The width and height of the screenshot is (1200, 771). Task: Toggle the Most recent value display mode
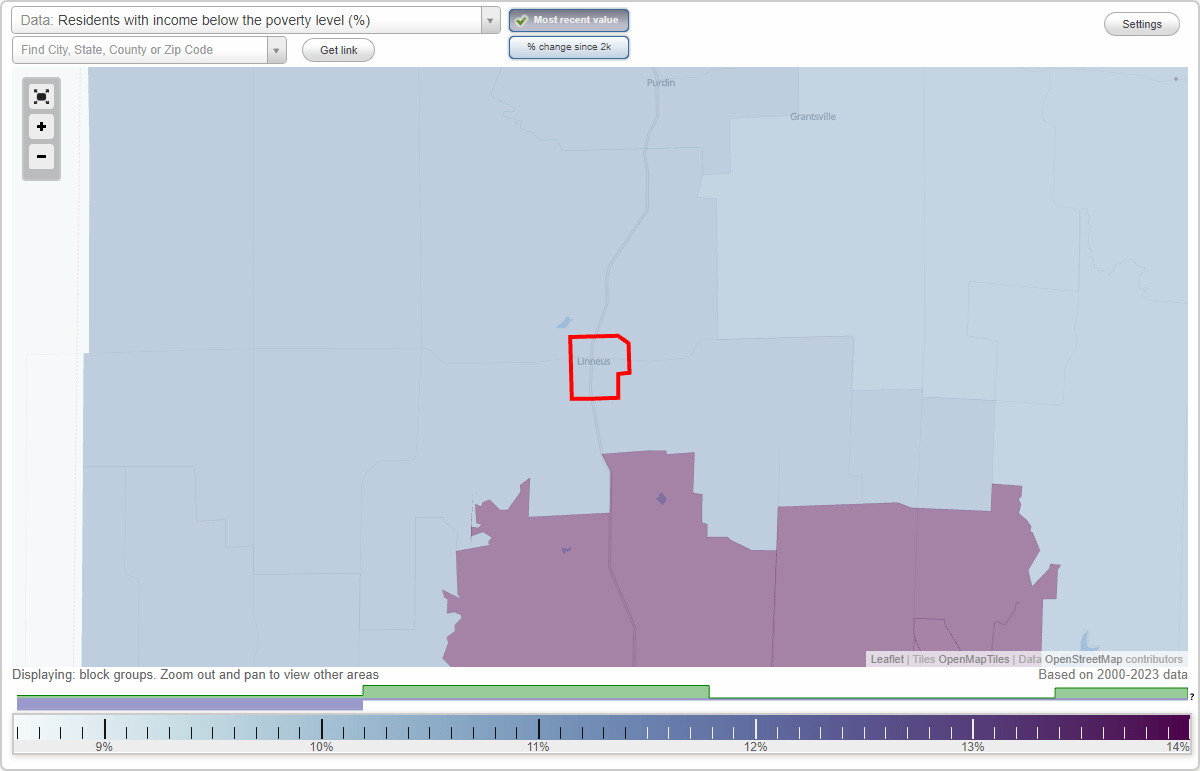(569, 19)
